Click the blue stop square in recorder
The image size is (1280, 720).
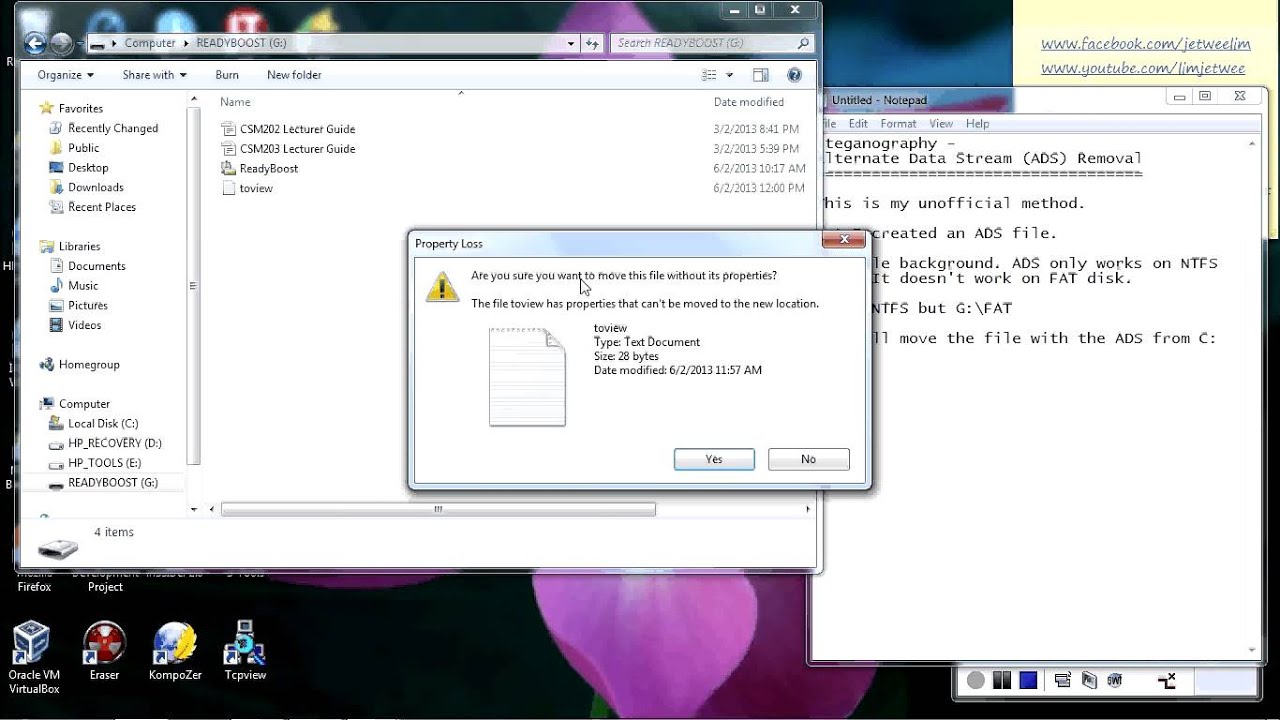pos(1028,681)
